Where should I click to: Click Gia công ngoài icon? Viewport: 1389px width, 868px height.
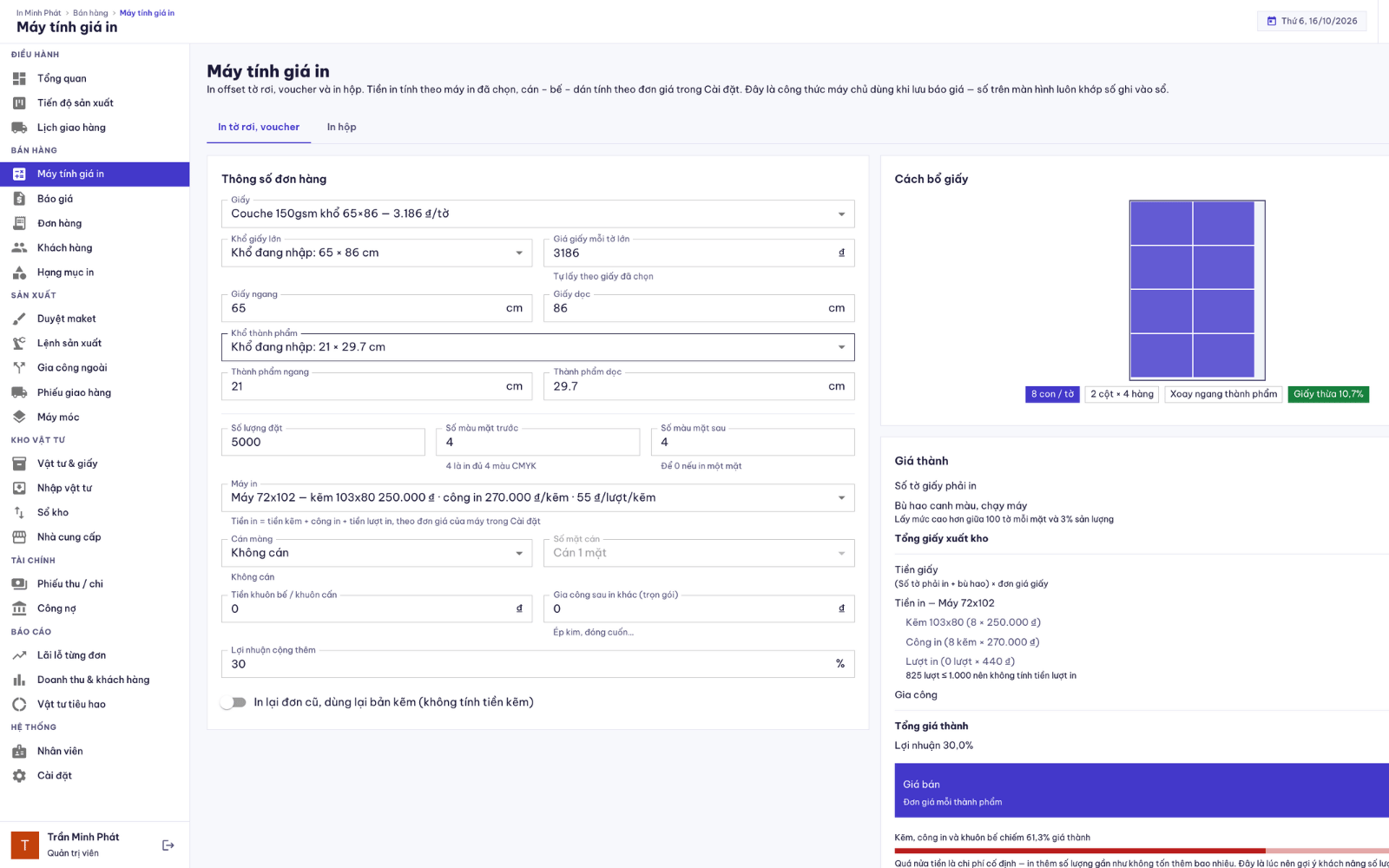19,367
